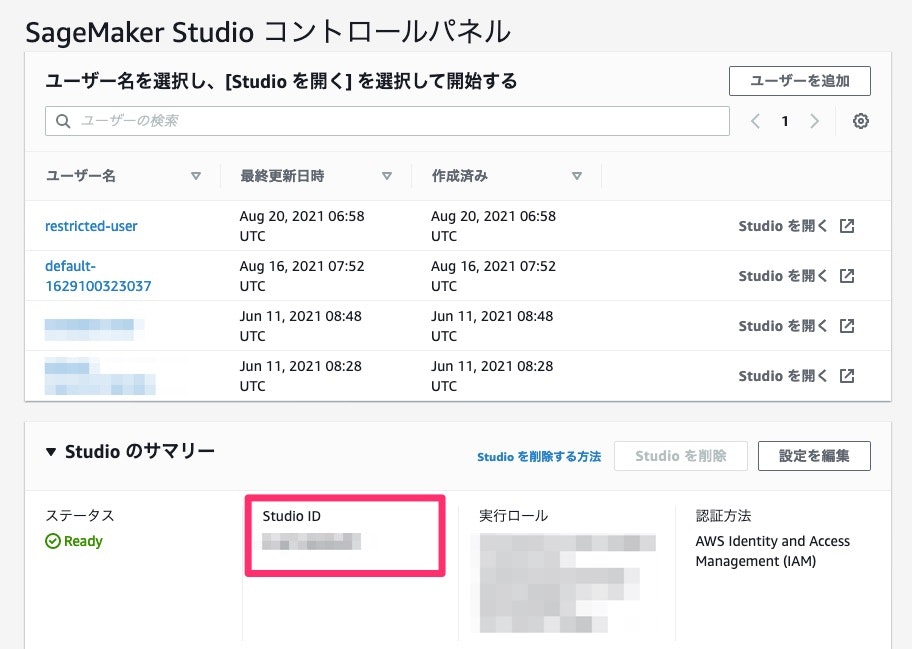The image size is (912, 649).
Task: Open the settings gear beside pagination
Action: coord(860,121)
